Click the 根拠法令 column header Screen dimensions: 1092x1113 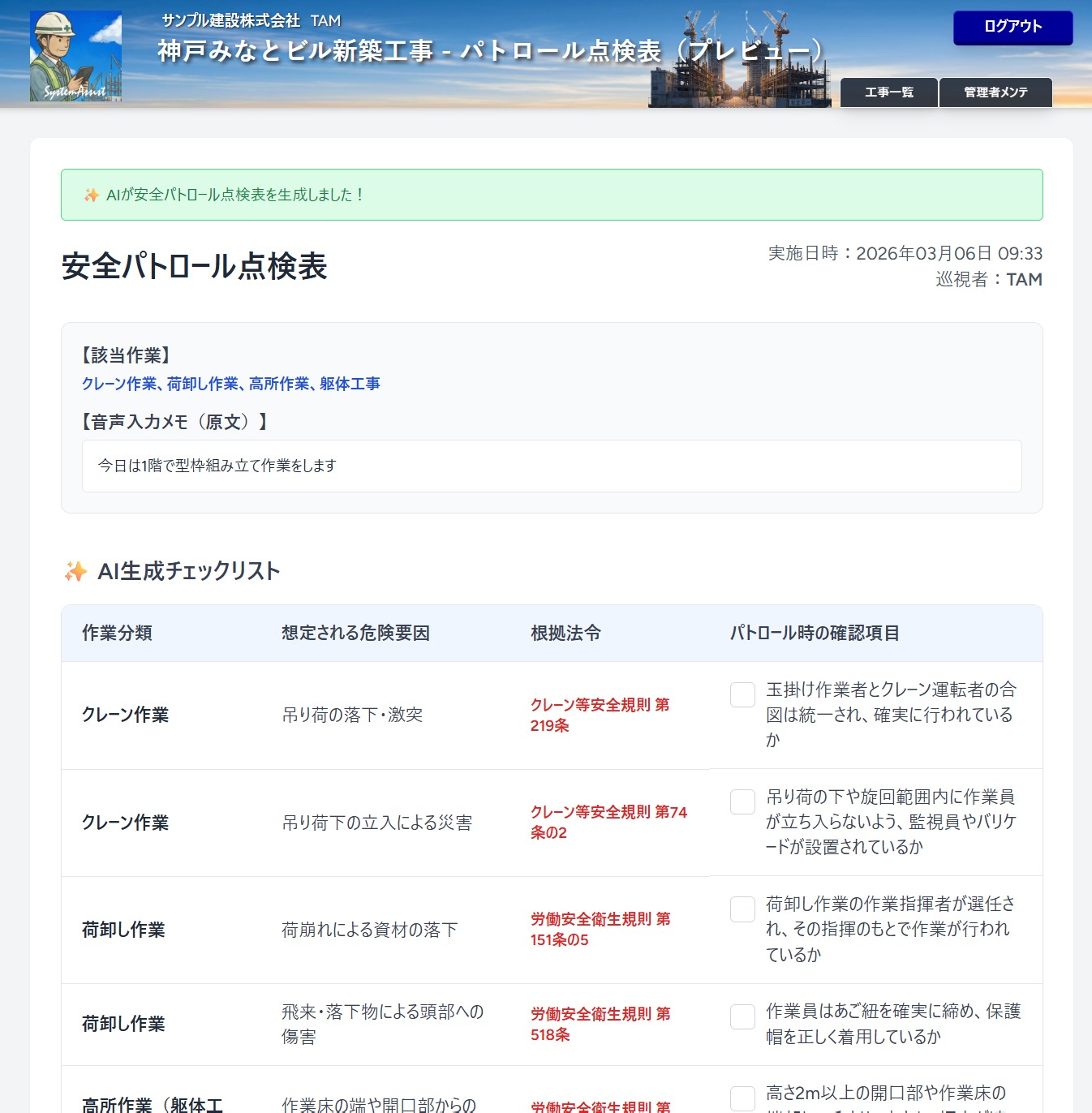tap(565, 633)
